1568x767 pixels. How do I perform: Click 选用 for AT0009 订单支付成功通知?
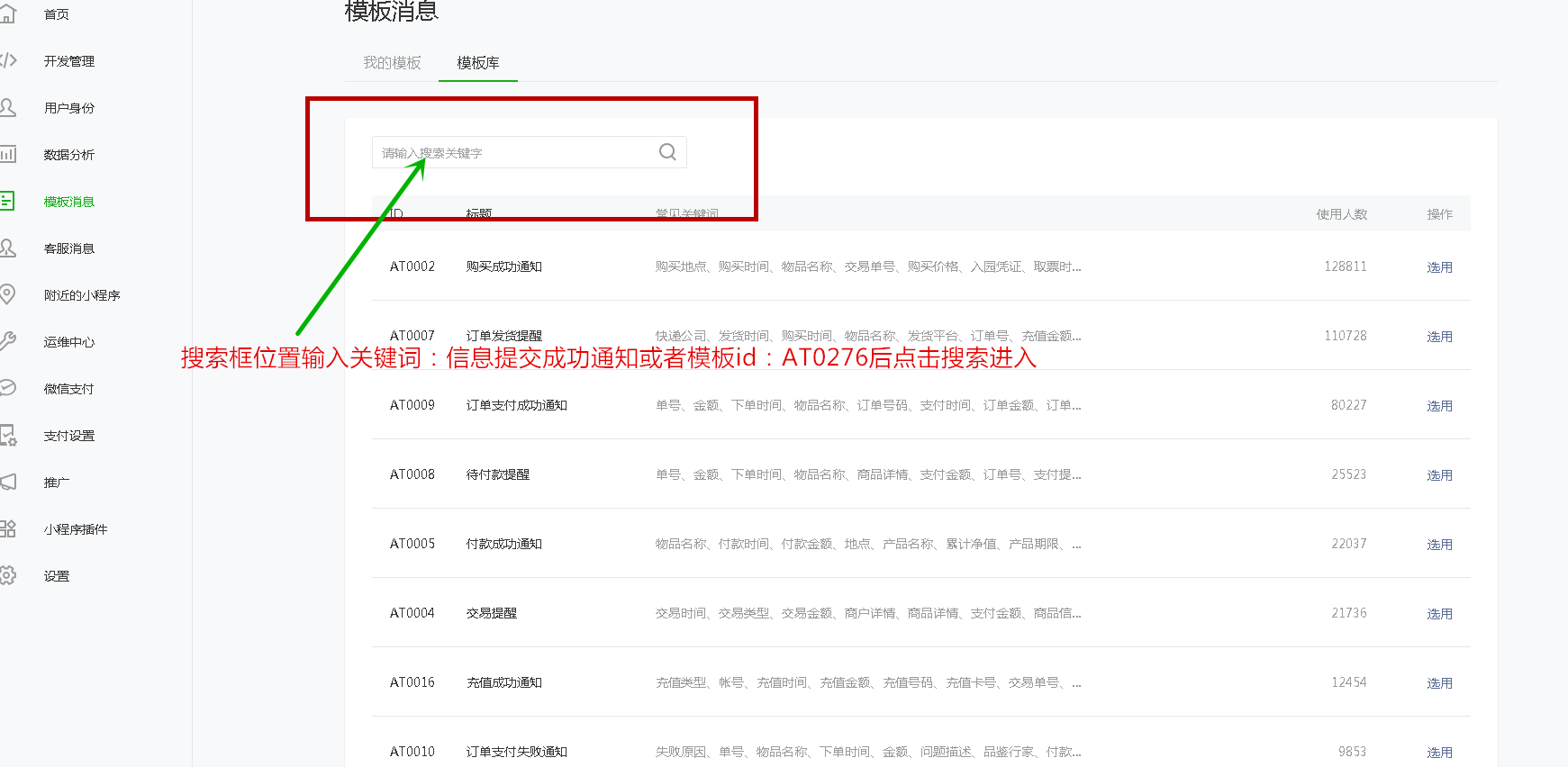[x=1438, y=406]
